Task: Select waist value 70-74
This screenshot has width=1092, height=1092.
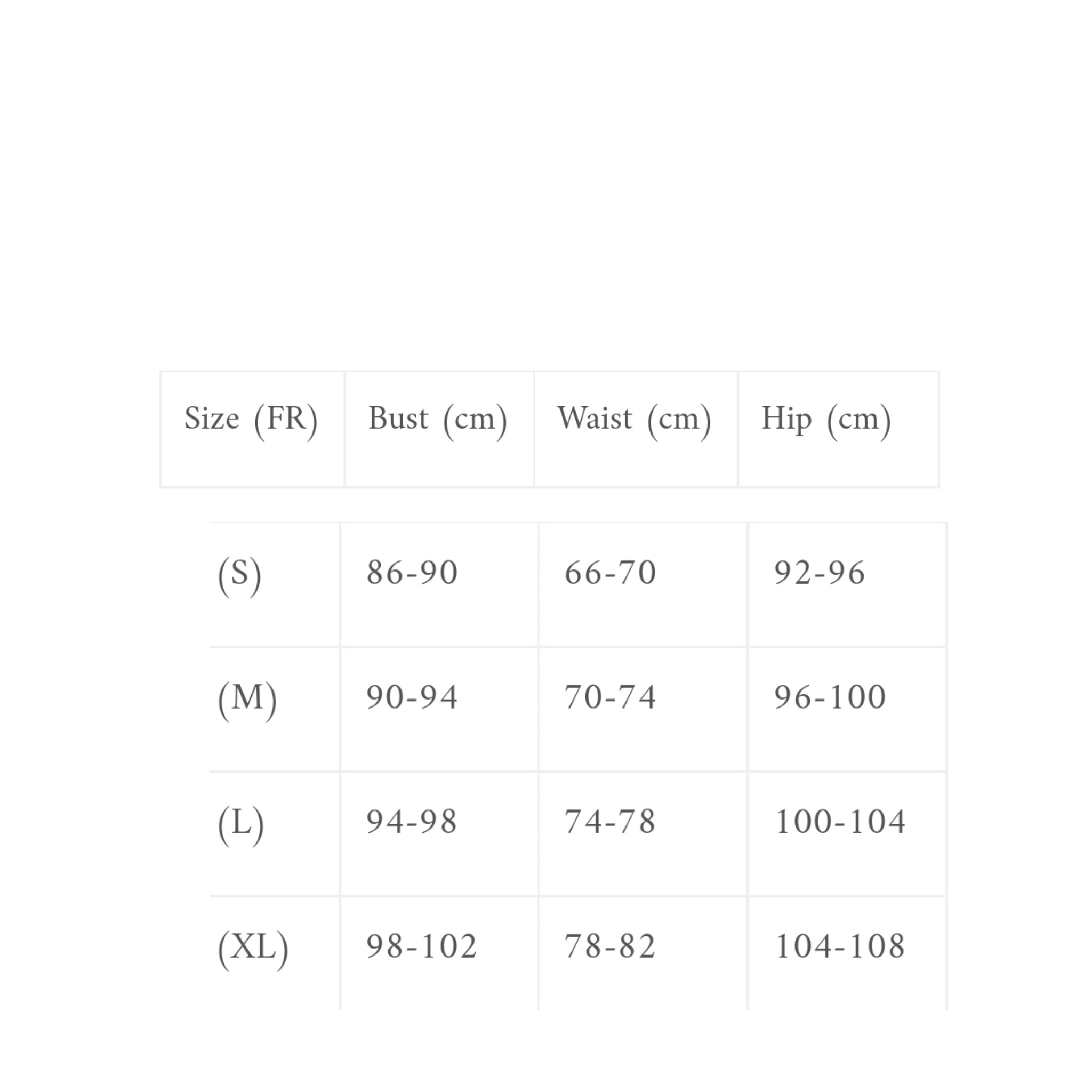Action: pos(611,697)
